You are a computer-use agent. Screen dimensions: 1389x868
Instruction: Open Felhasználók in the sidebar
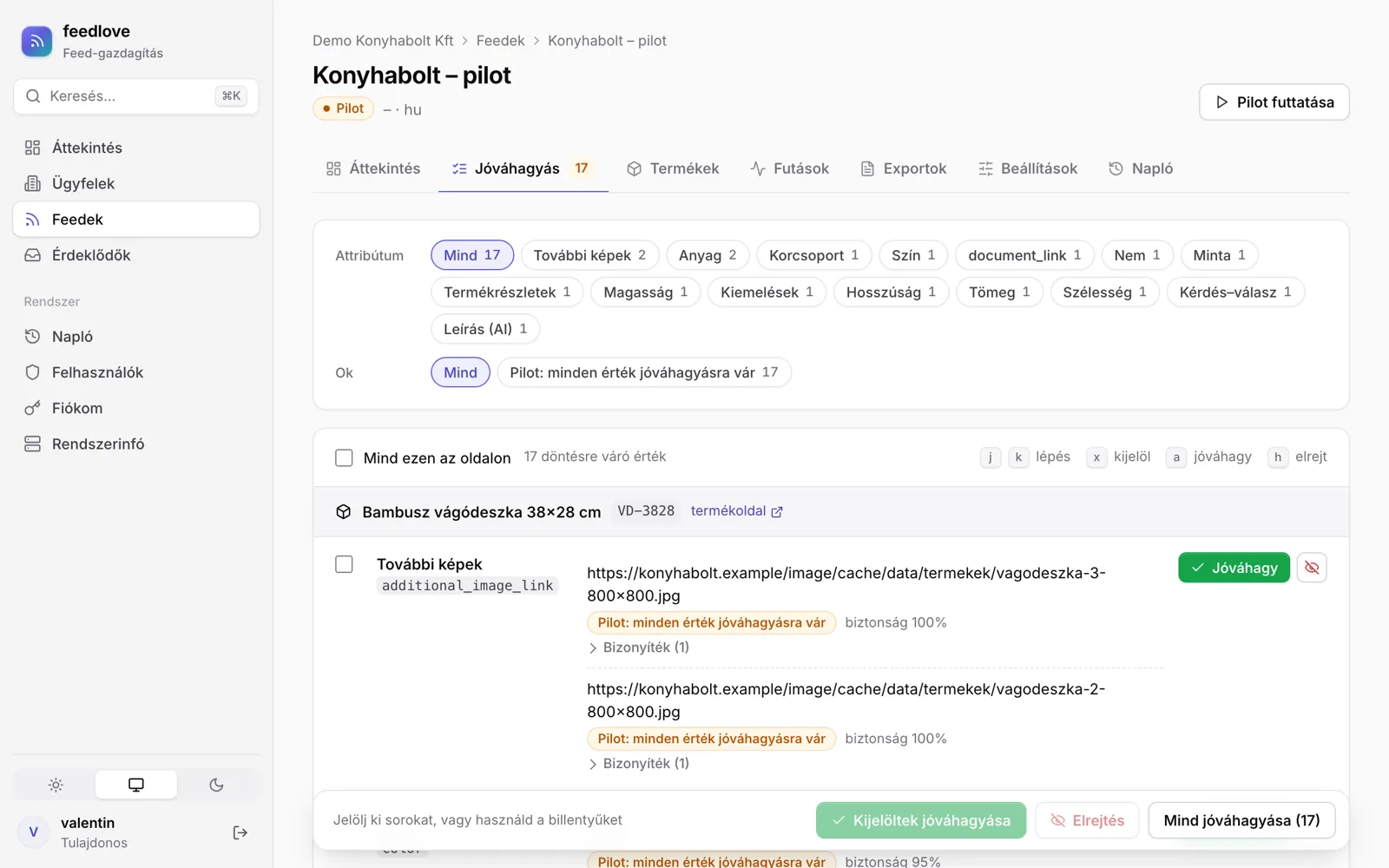pos(136,372)
